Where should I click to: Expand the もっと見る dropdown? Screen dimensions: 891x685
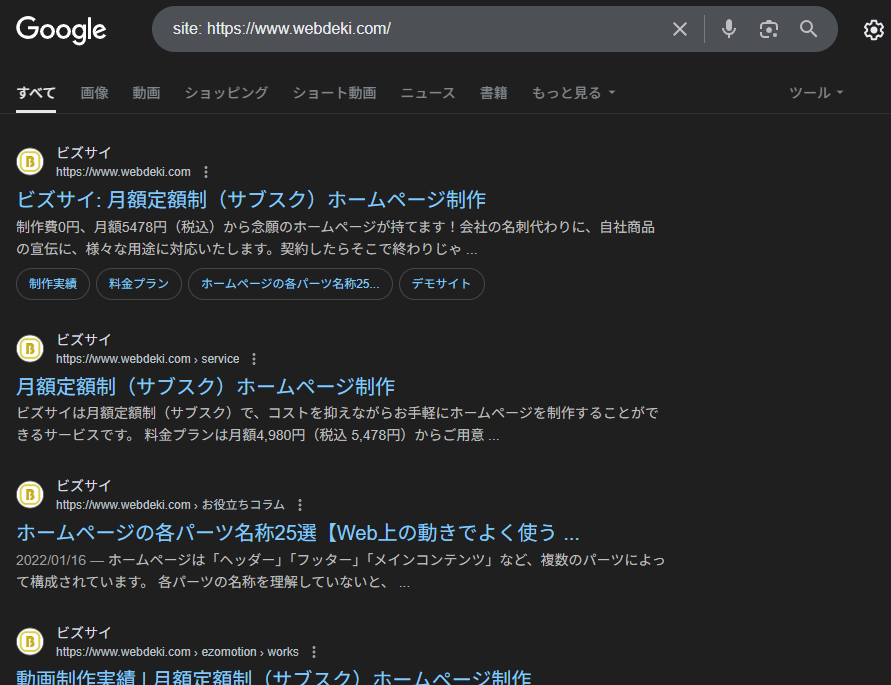573,93
